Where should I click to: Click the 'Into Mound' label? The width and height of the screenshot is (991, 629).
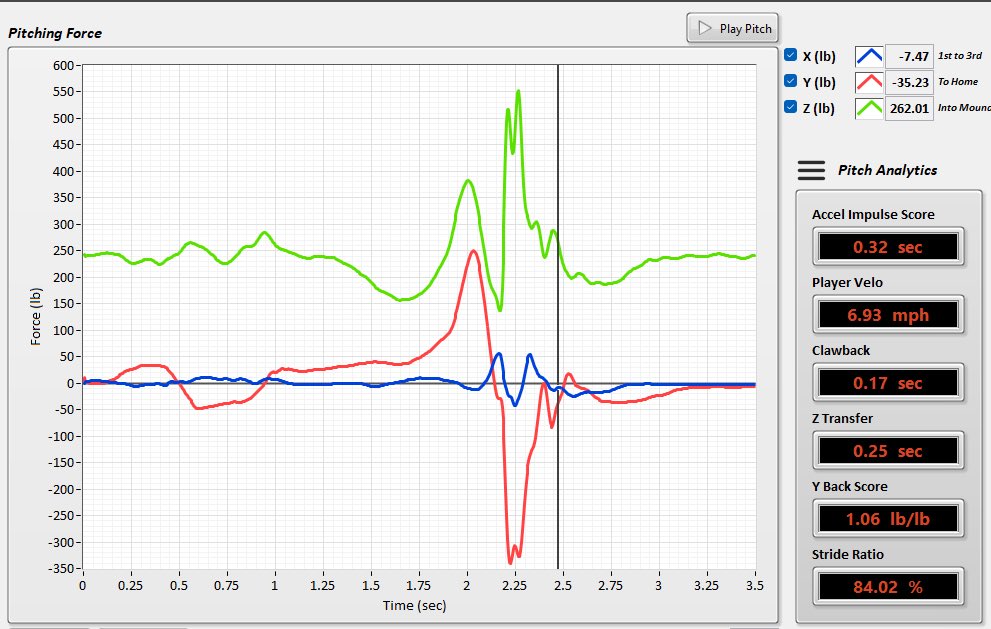click(x=964, y=107)
